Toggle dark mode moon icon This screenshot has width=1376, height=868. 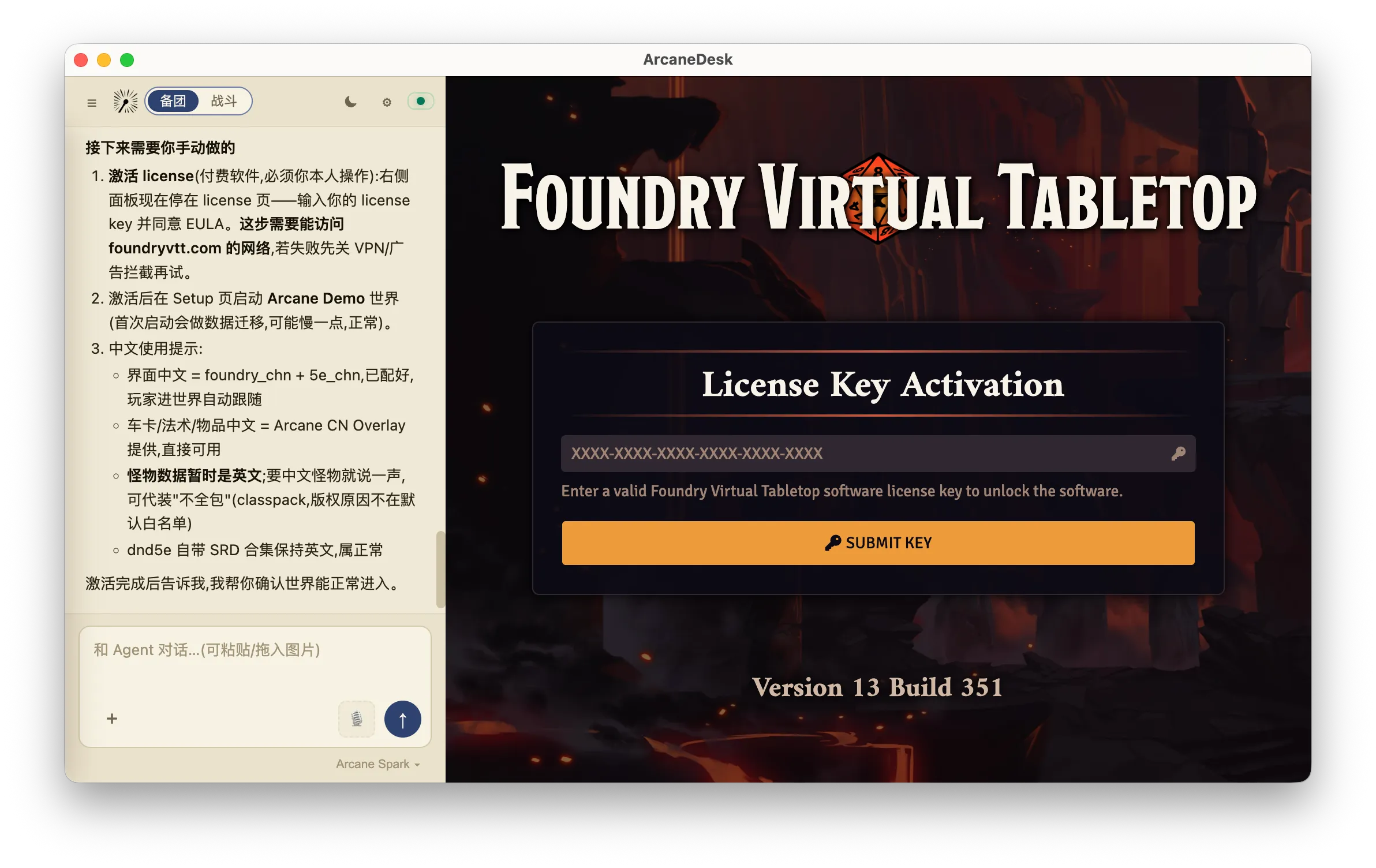(350, 102)
